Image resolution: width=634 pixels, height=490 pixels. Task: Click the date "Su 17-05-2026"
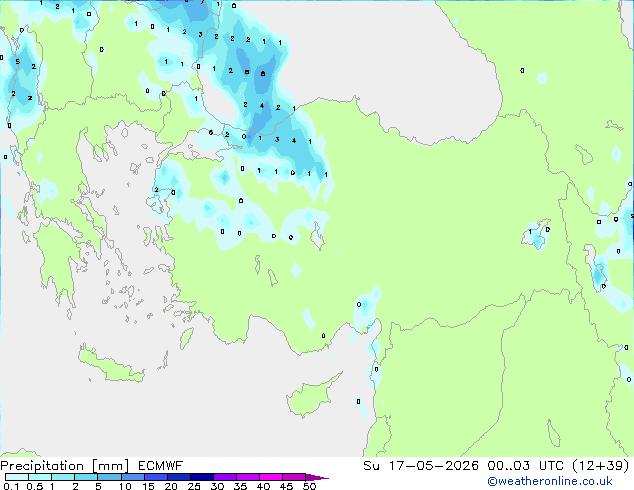coord(421,465)
